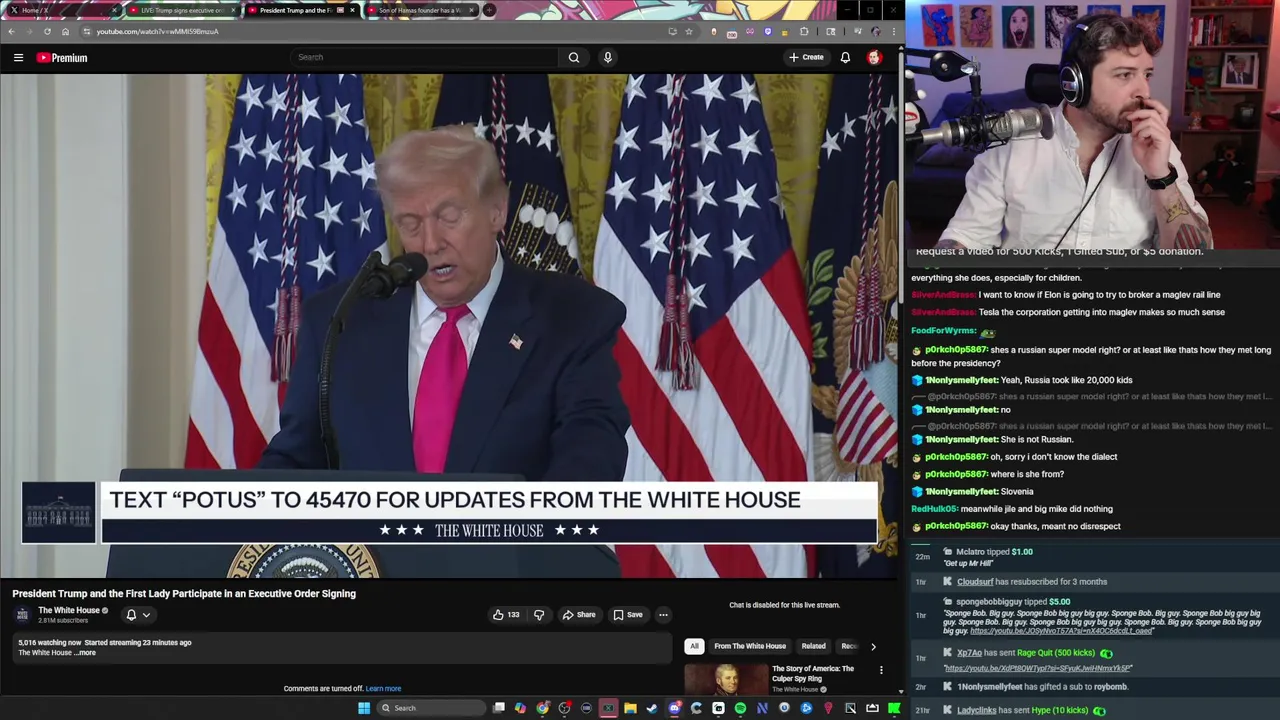The width and height of the screenshot is (1280, 720).
Task: Open browser home page button
Action: (65, 31)
